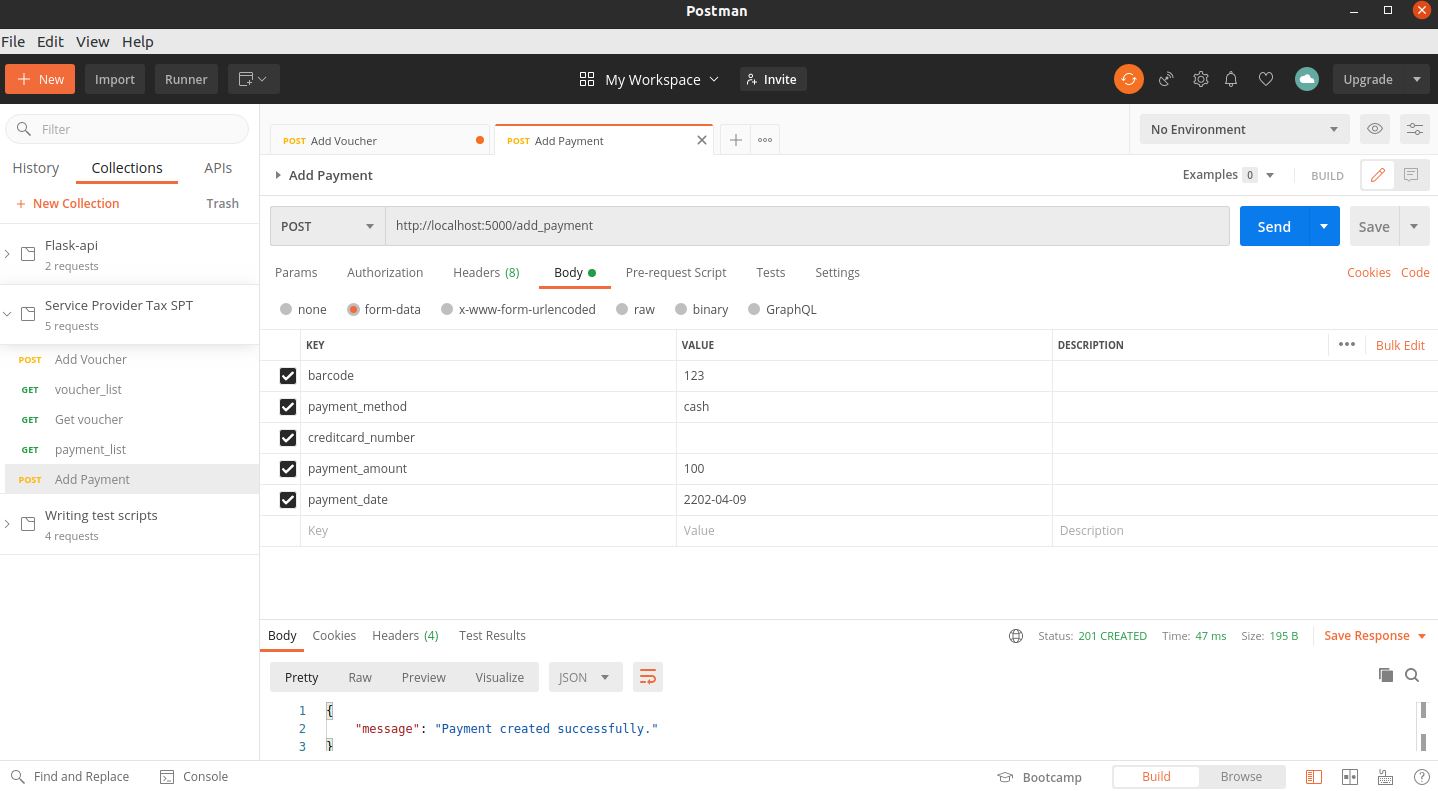
Task: Open the Test Results response tab
Action: coord(492,636)
